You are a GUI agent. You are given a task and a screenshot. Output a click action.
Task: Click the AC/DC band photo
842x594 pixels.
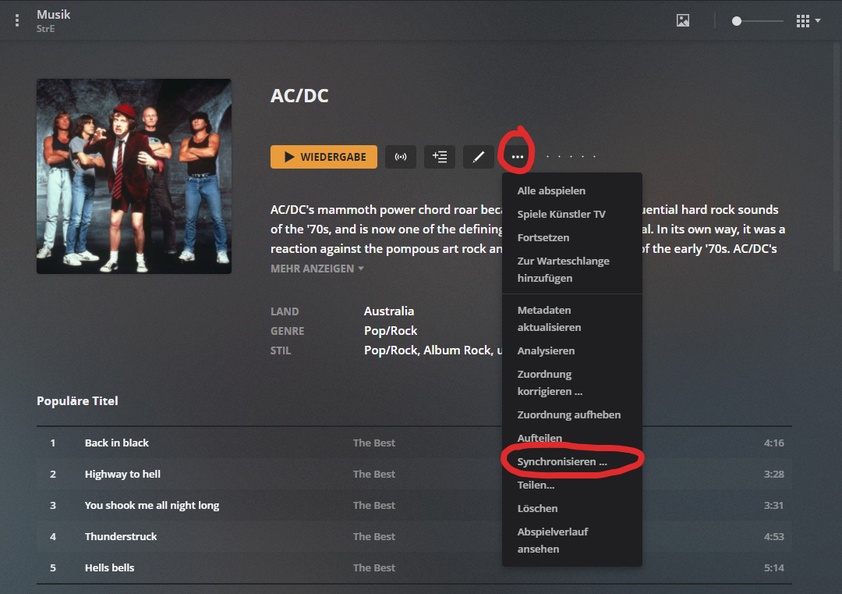pyautogui.click(x=134, y=176)
